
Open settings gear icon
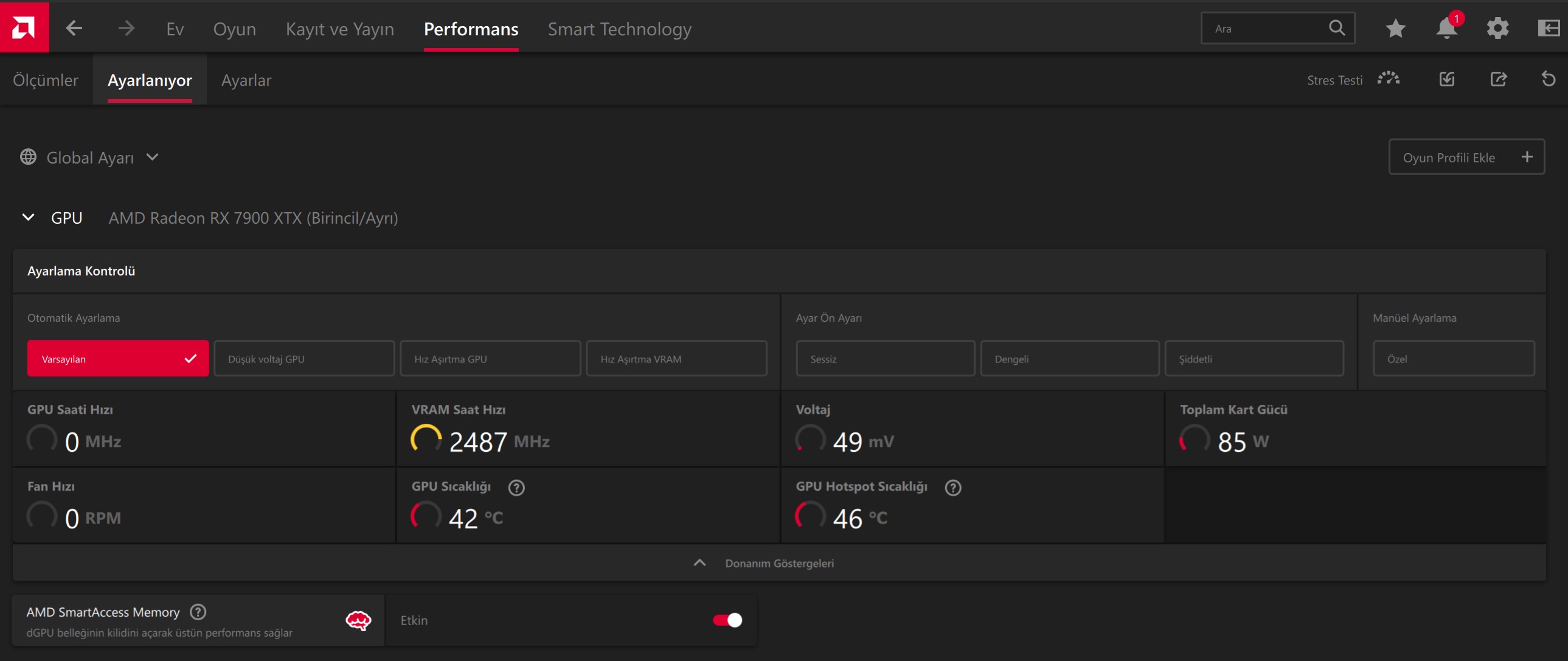(x=1497, y=28)
